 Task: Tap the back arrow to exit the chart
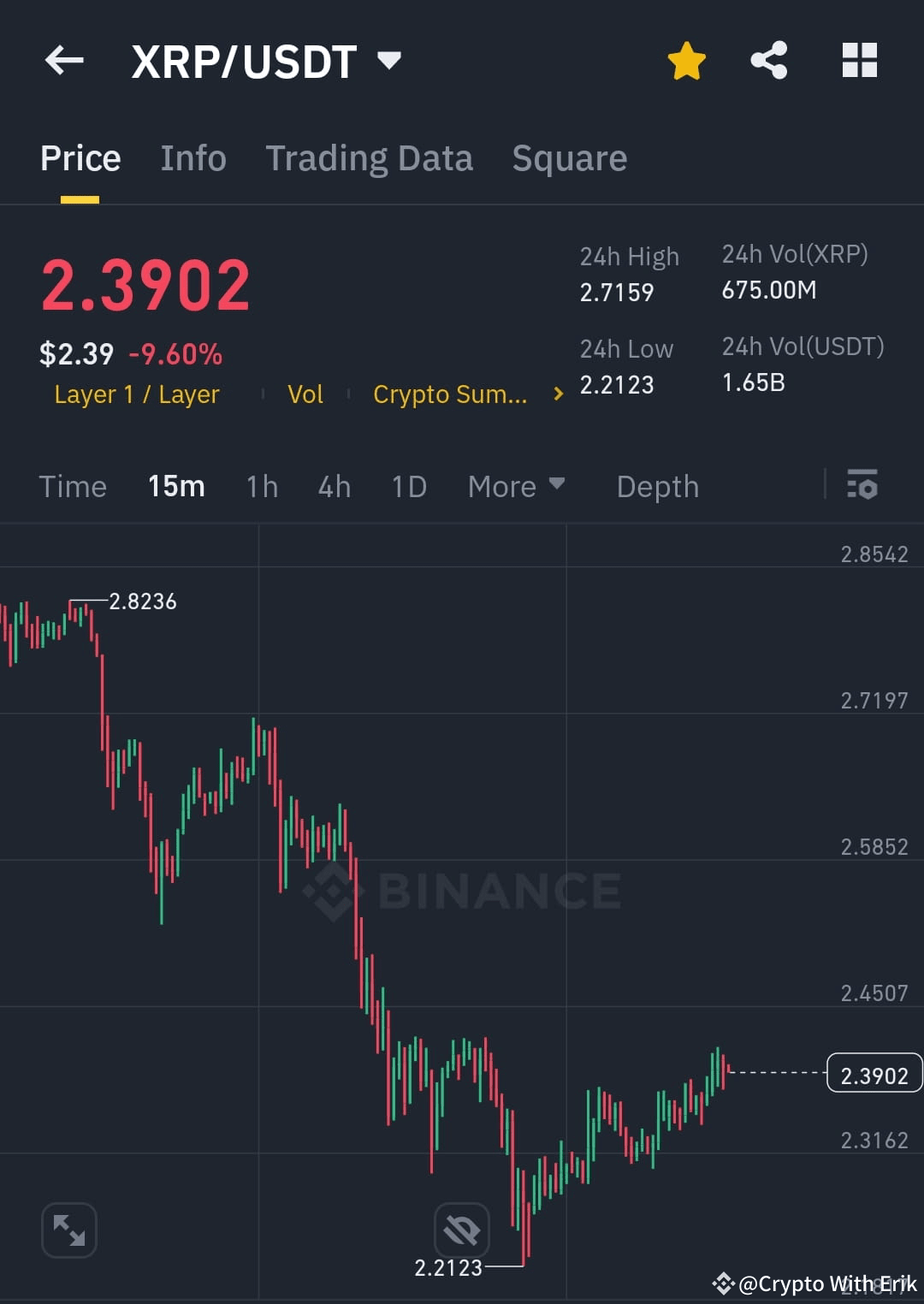[x=64, y=60]
